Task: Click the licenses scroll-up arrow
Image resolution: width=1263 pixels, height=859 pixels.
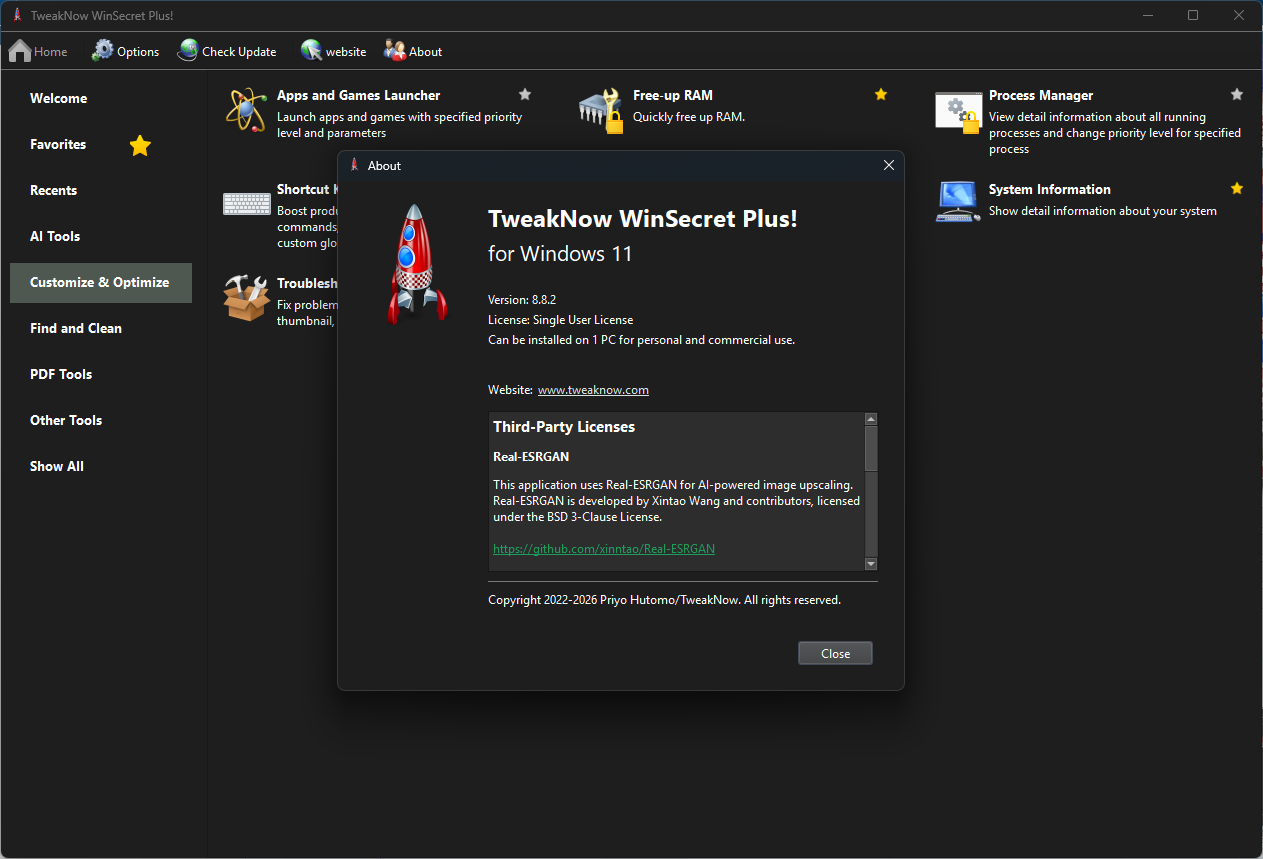Action: click(x=870, y=420)
